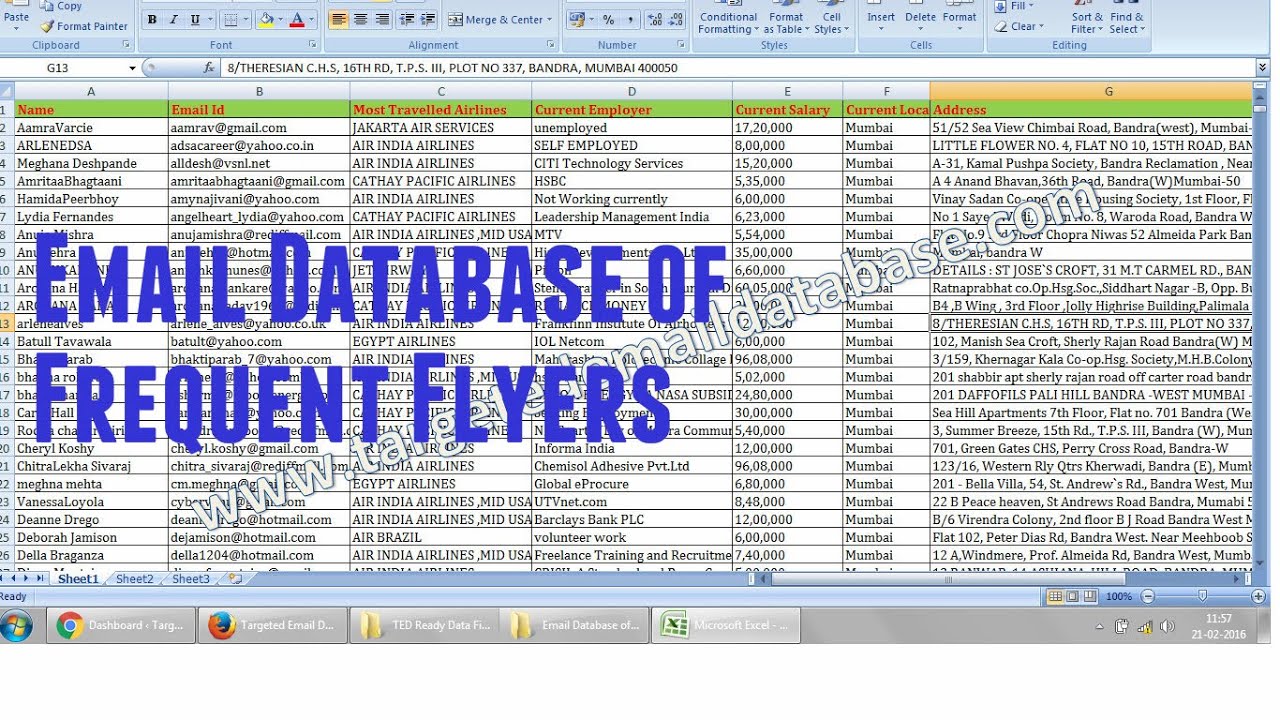Click the Page Layout view toggle
Viewport: 1280px width, 720px height.
pos(1072,595)
